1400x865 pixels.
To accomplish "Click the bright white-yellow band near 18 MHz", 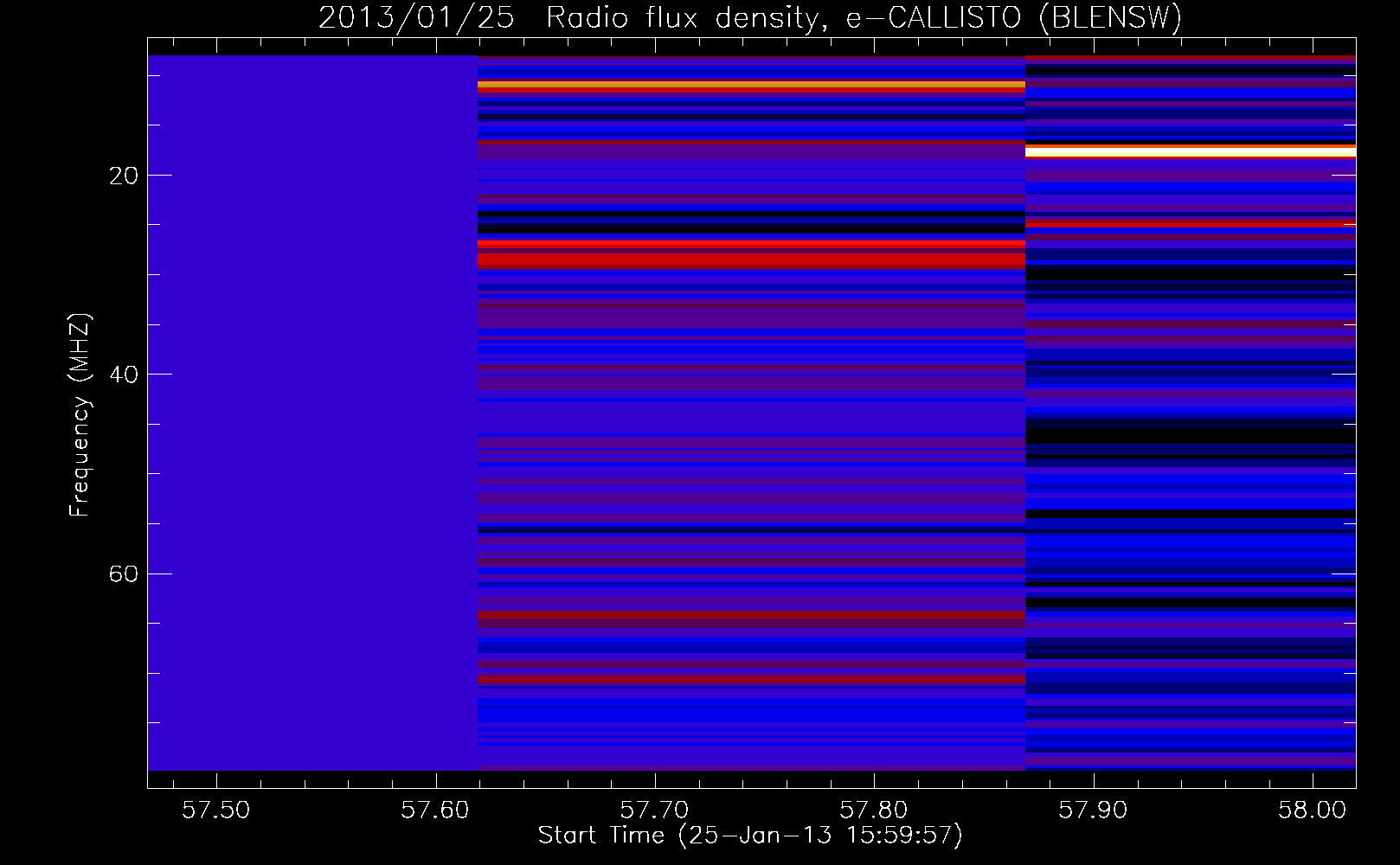I will point(1191,151).
